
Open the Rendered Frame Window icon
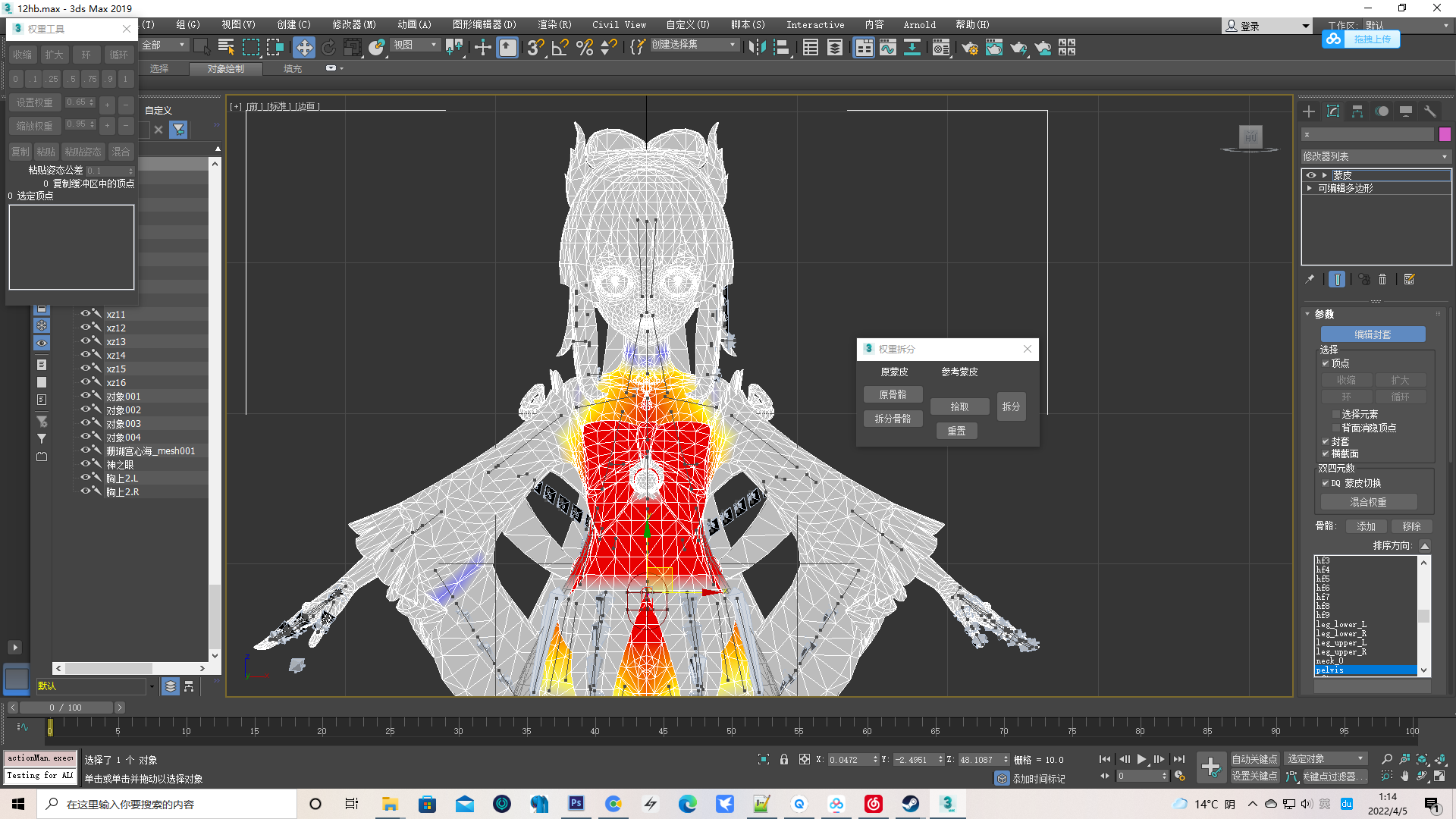tap(994, 48)
